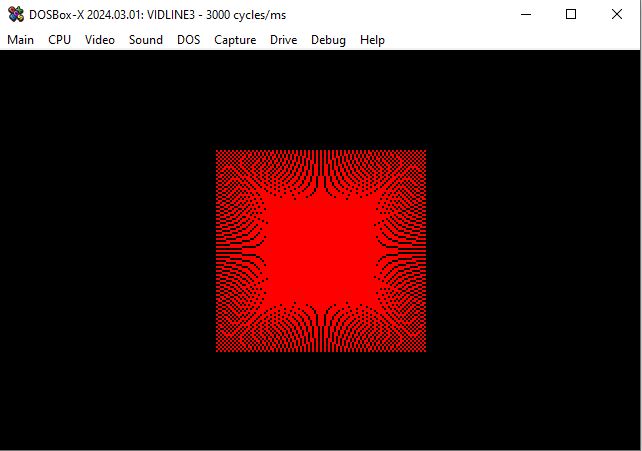
Task: Open the Drive menu
Action: 283,40
